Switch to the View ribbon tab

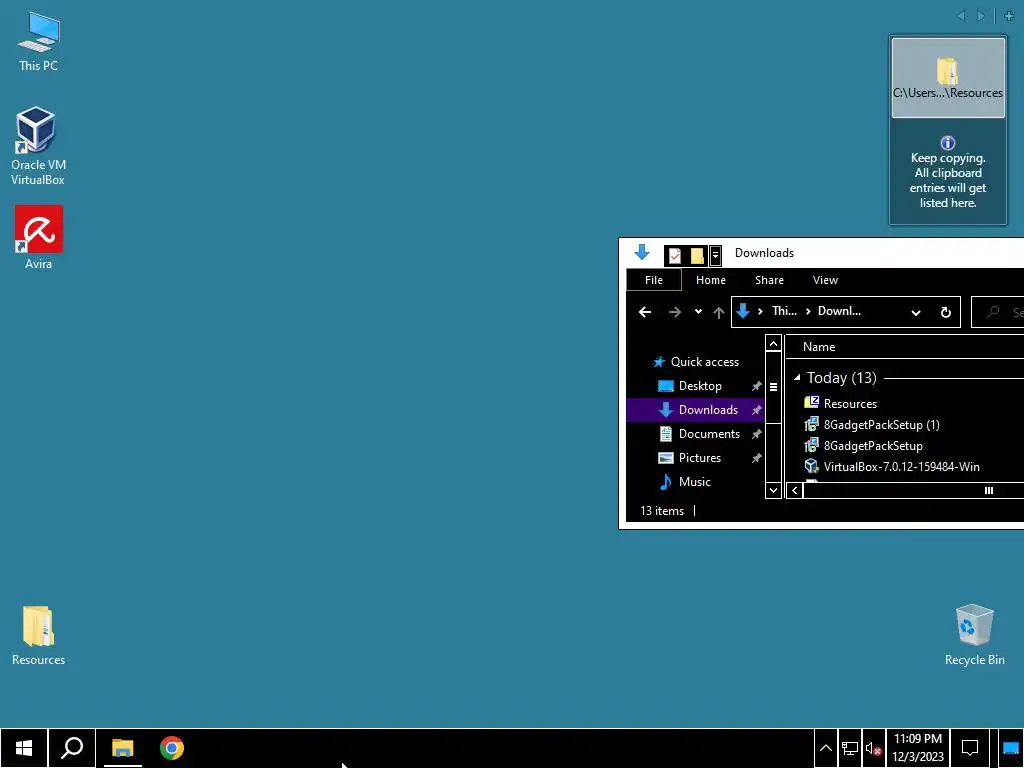pyautogui.click(x=825, y=280)
